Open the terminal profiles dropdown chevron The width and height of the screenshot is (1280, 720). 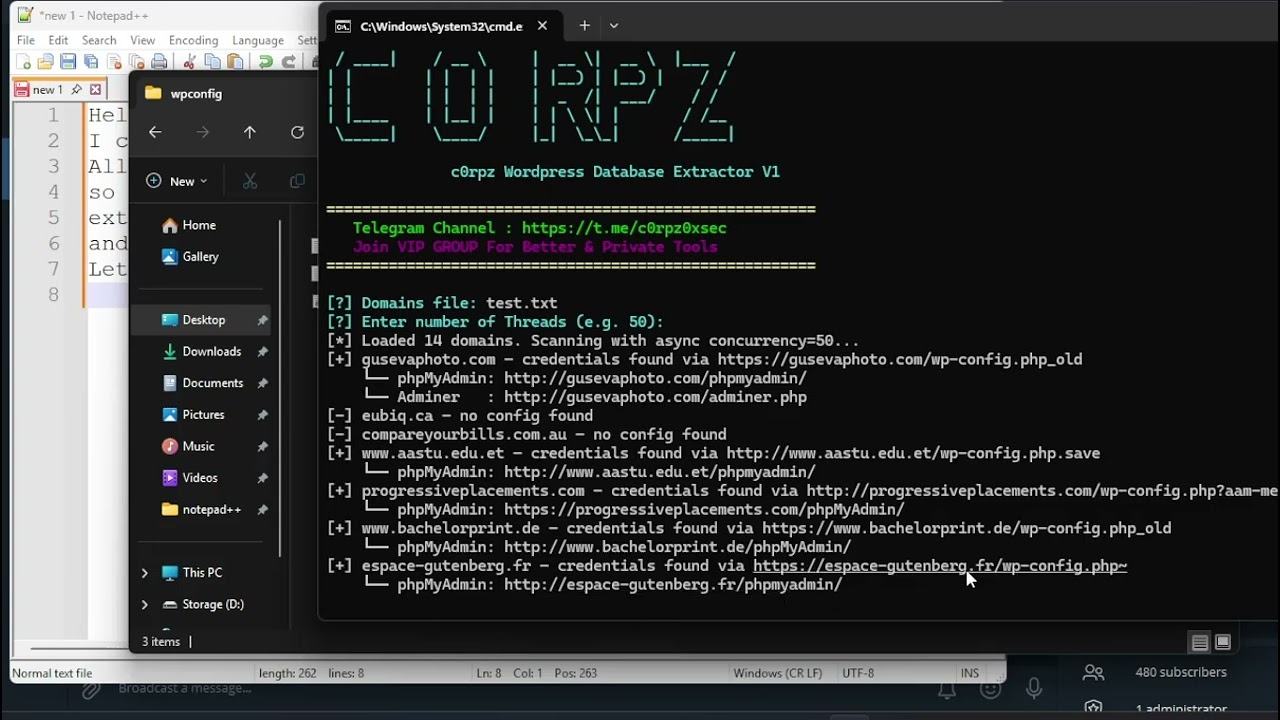pos(614,26)
